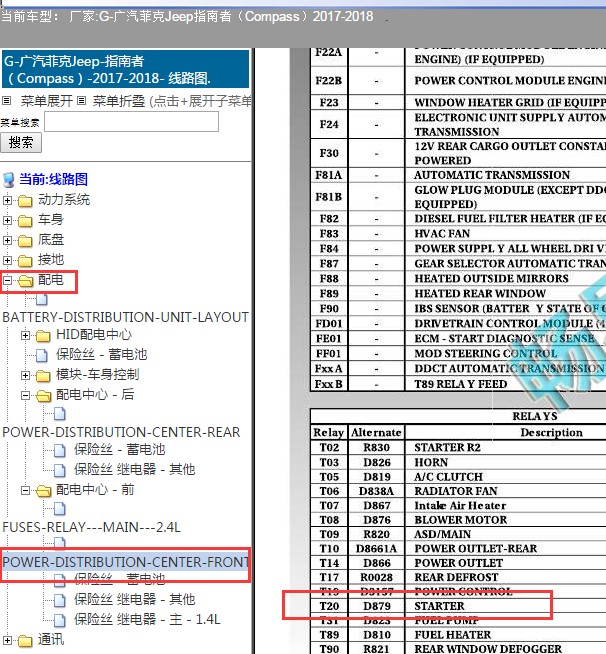Click 菜单折叠 to collapse all menus
606x654 pixels.
tap(119, 101)
